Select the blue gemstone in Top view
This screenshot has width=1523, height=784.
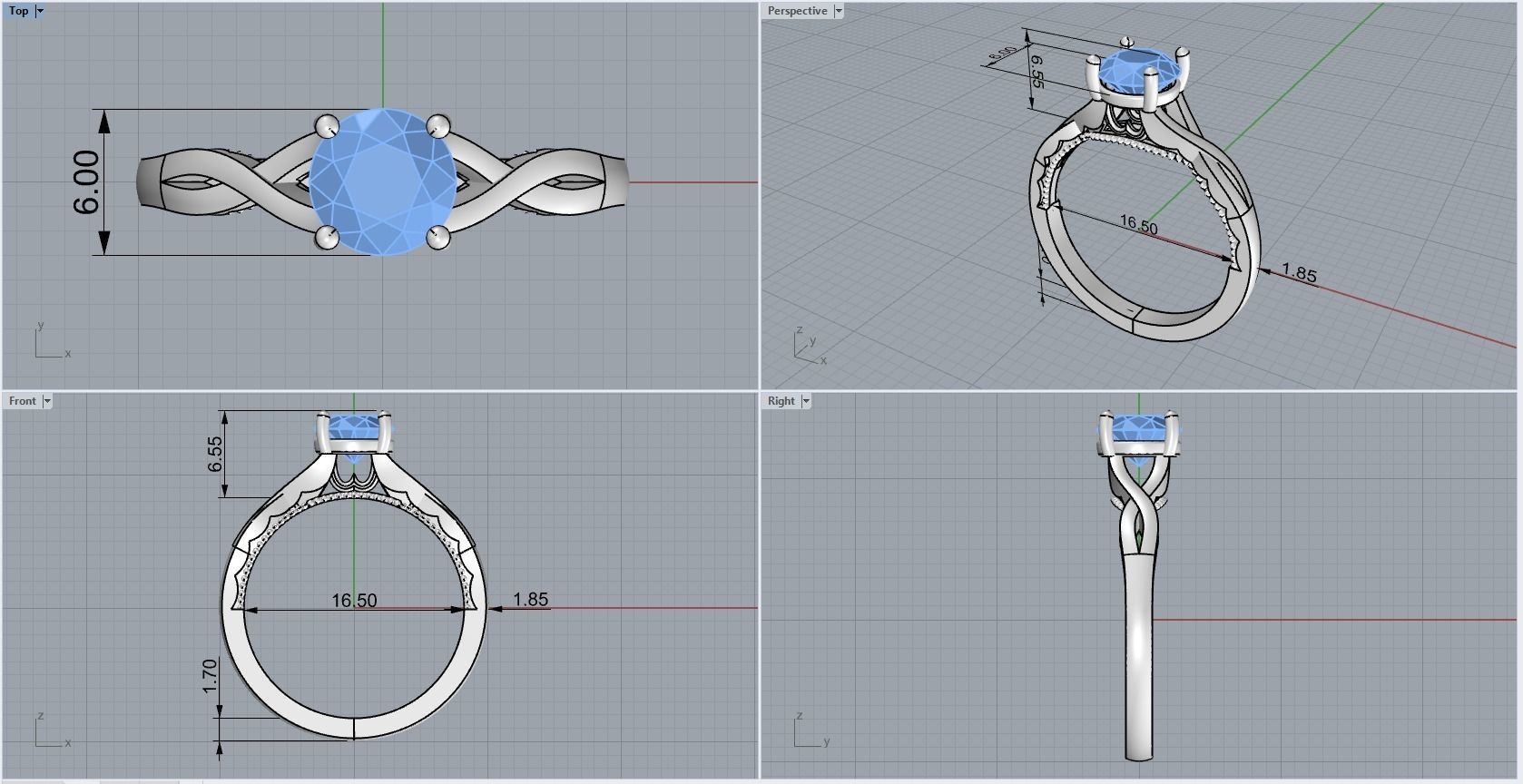383,181
